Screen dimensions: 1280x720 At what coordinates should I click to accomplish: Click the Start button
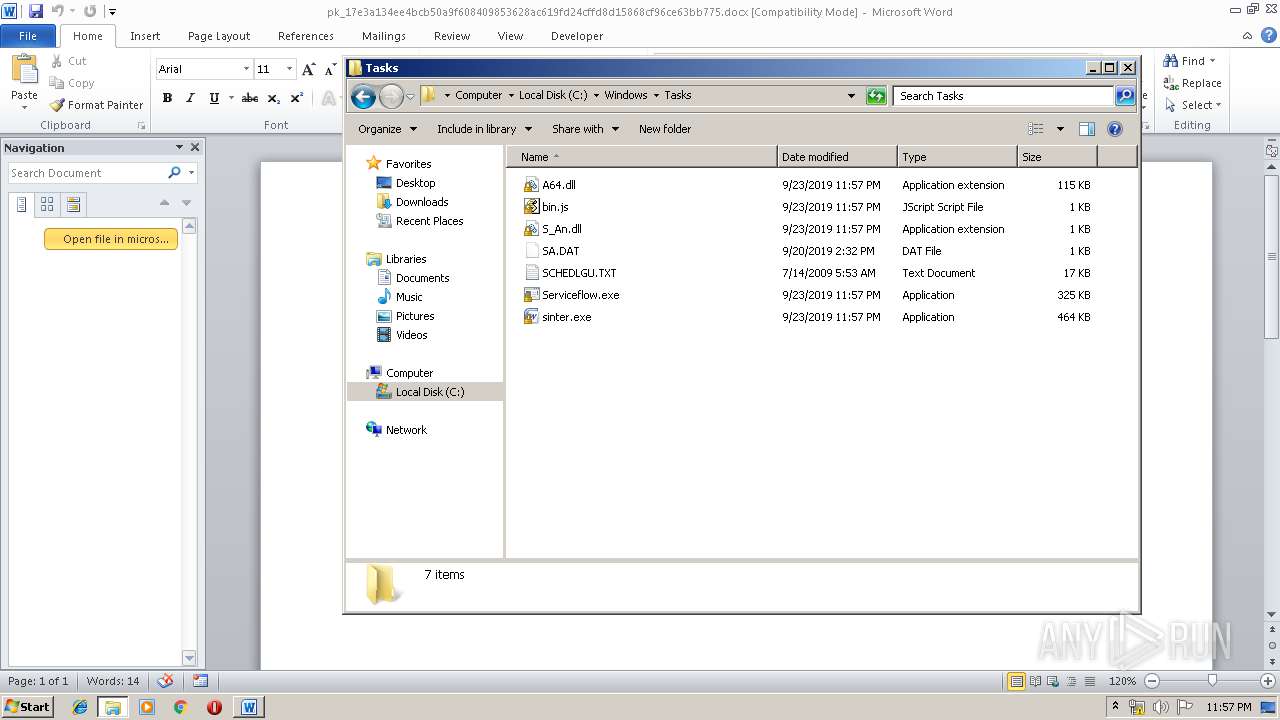[x=28, y=706]
